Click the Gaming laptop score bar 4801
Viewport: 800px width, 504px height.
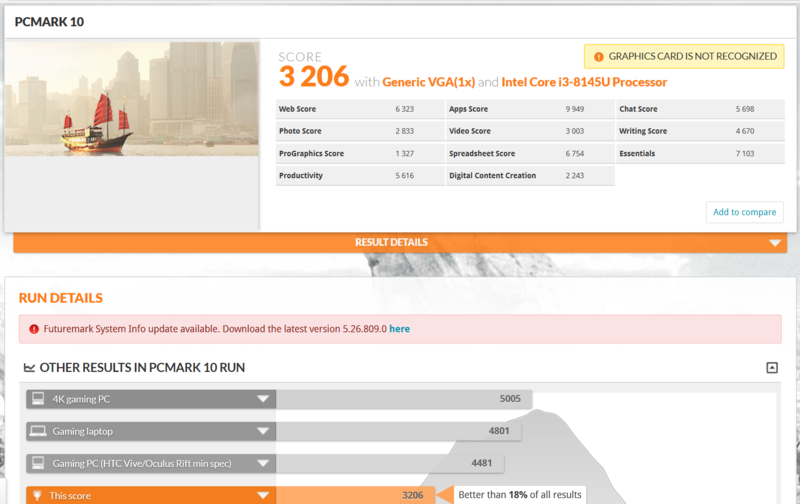398,431
